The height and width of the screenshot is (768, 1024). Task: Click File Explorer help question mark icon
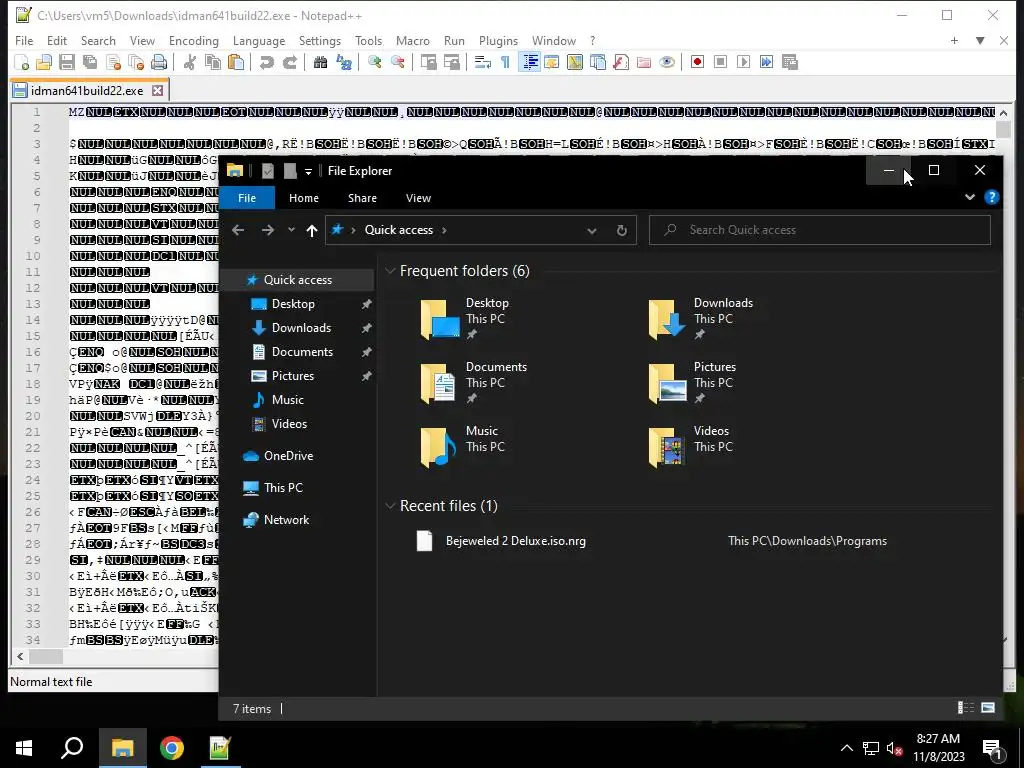[991, 197]
